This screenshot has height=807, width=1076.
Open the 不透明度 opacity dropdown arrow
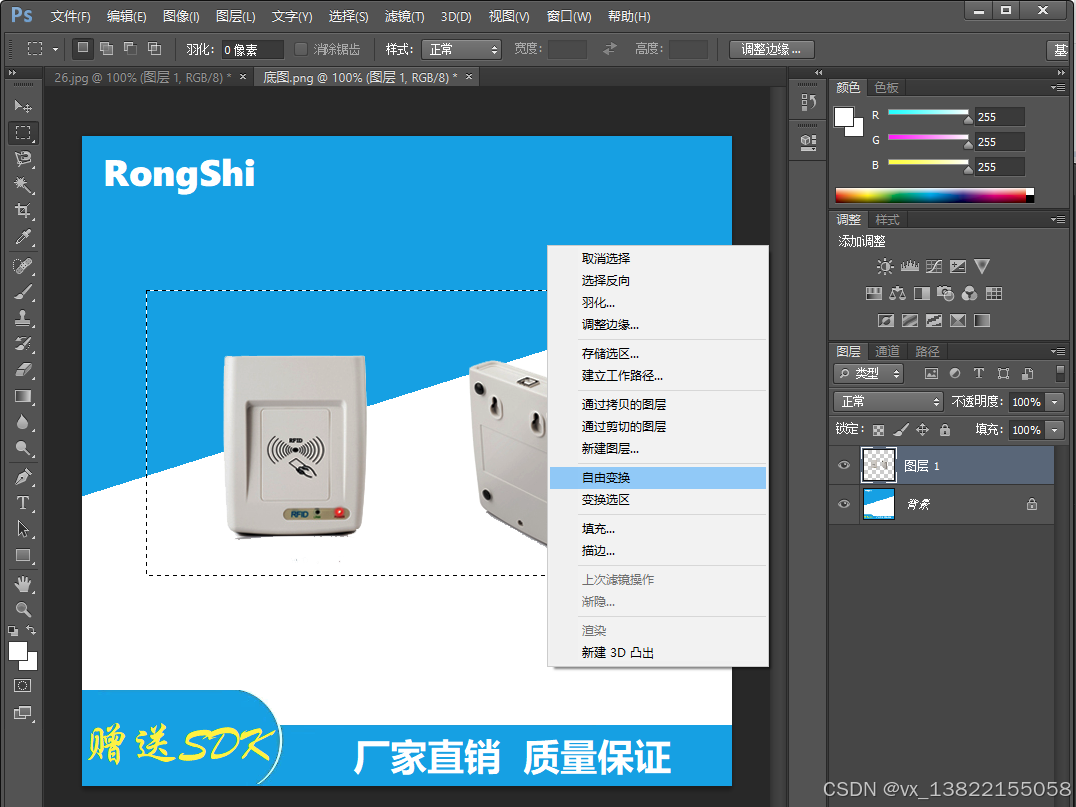[1055, 402]
